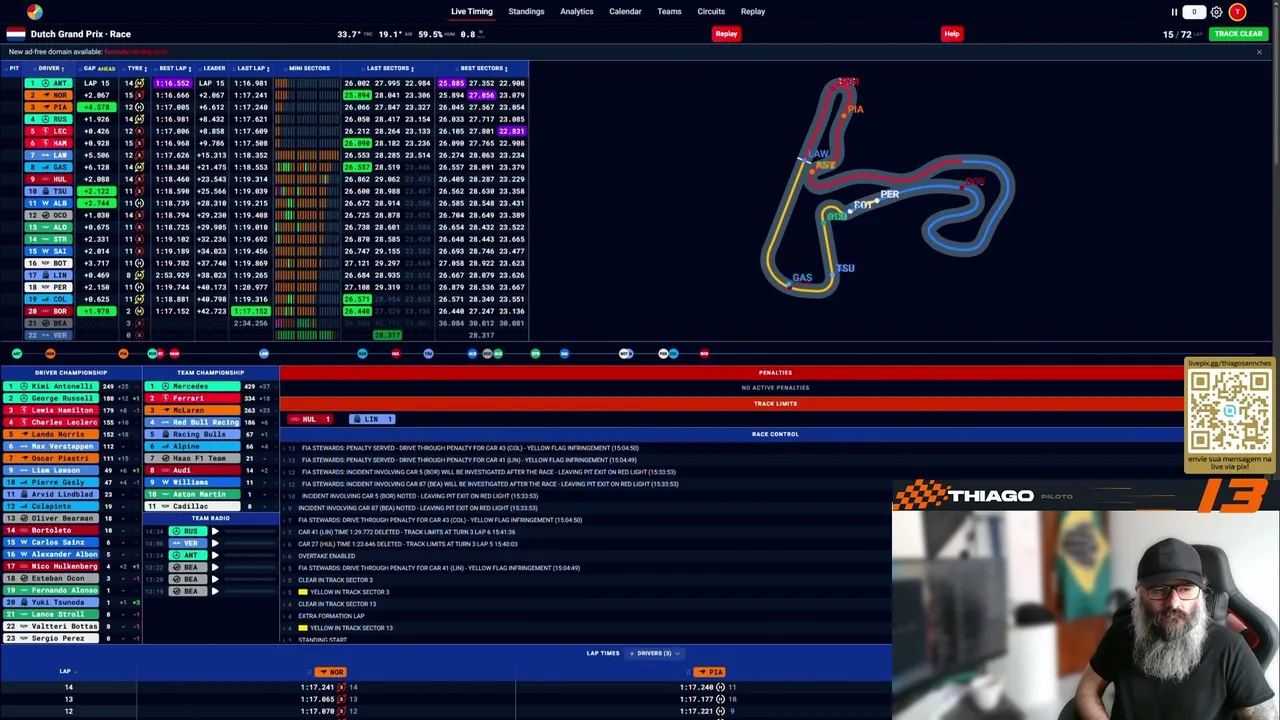
Task: Open the user profile avatar
Action: point(1238,12)
